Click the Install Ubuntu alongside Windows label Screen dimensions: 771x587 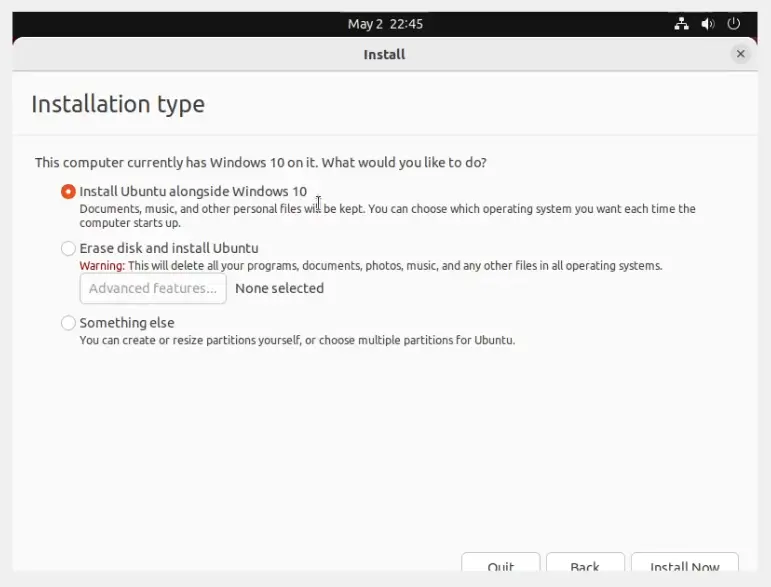193,191
